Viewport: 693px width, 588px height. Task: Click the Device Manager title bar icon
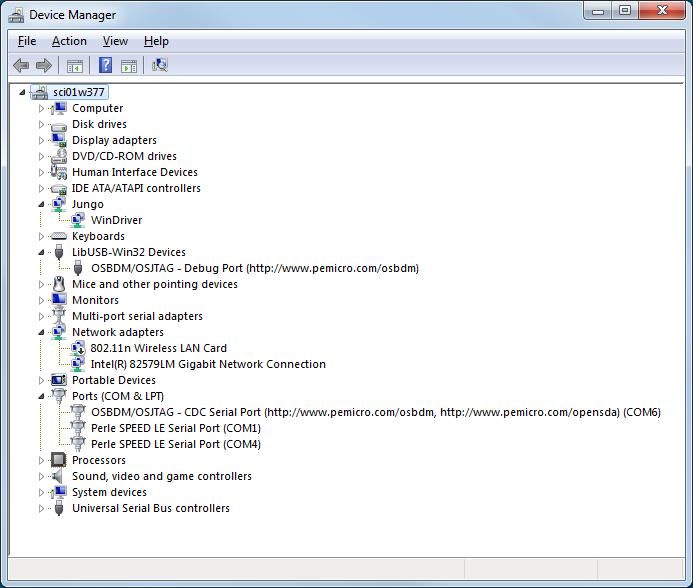click(x=16, y=15)
